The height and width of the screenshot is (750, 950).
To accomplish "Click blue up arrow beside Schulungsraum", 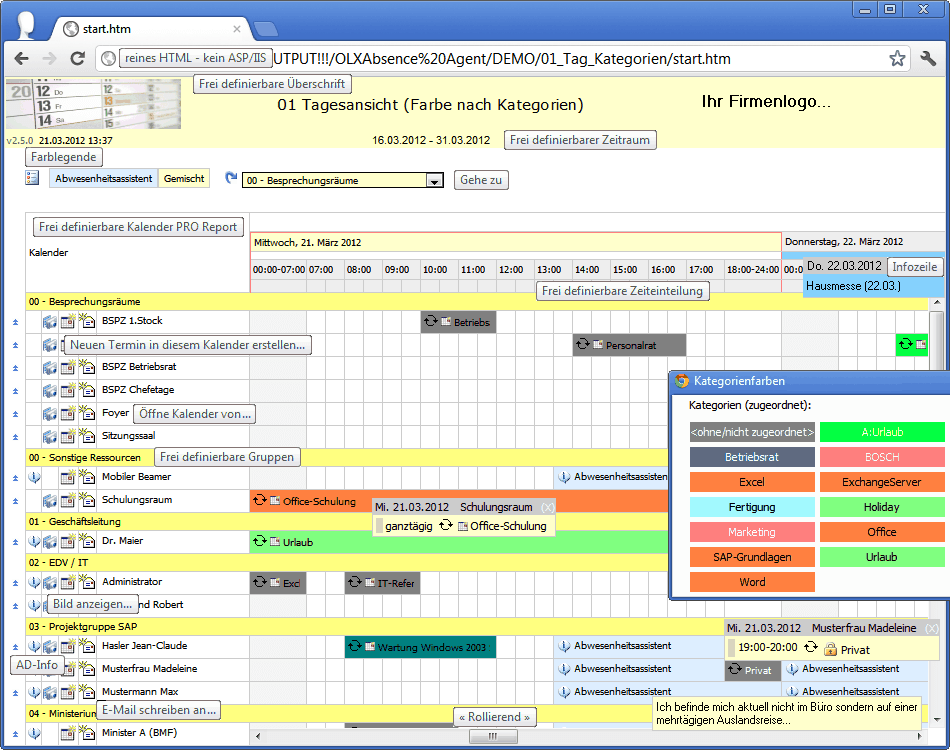I will pos(15,501).
